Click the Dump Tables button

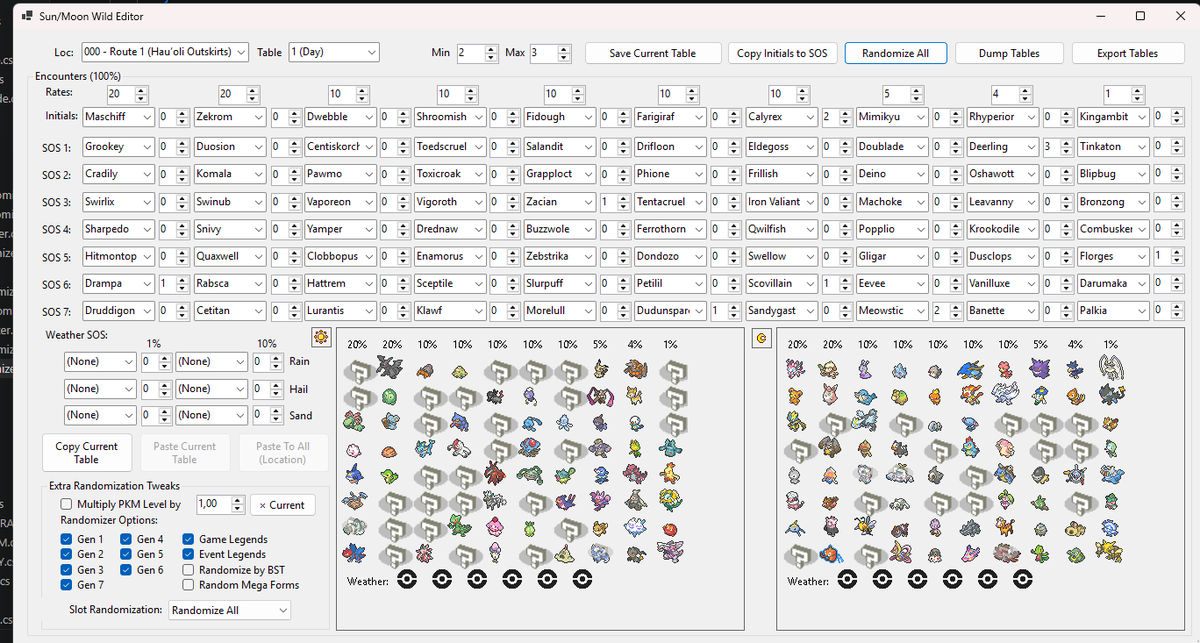pos(1009,53)
